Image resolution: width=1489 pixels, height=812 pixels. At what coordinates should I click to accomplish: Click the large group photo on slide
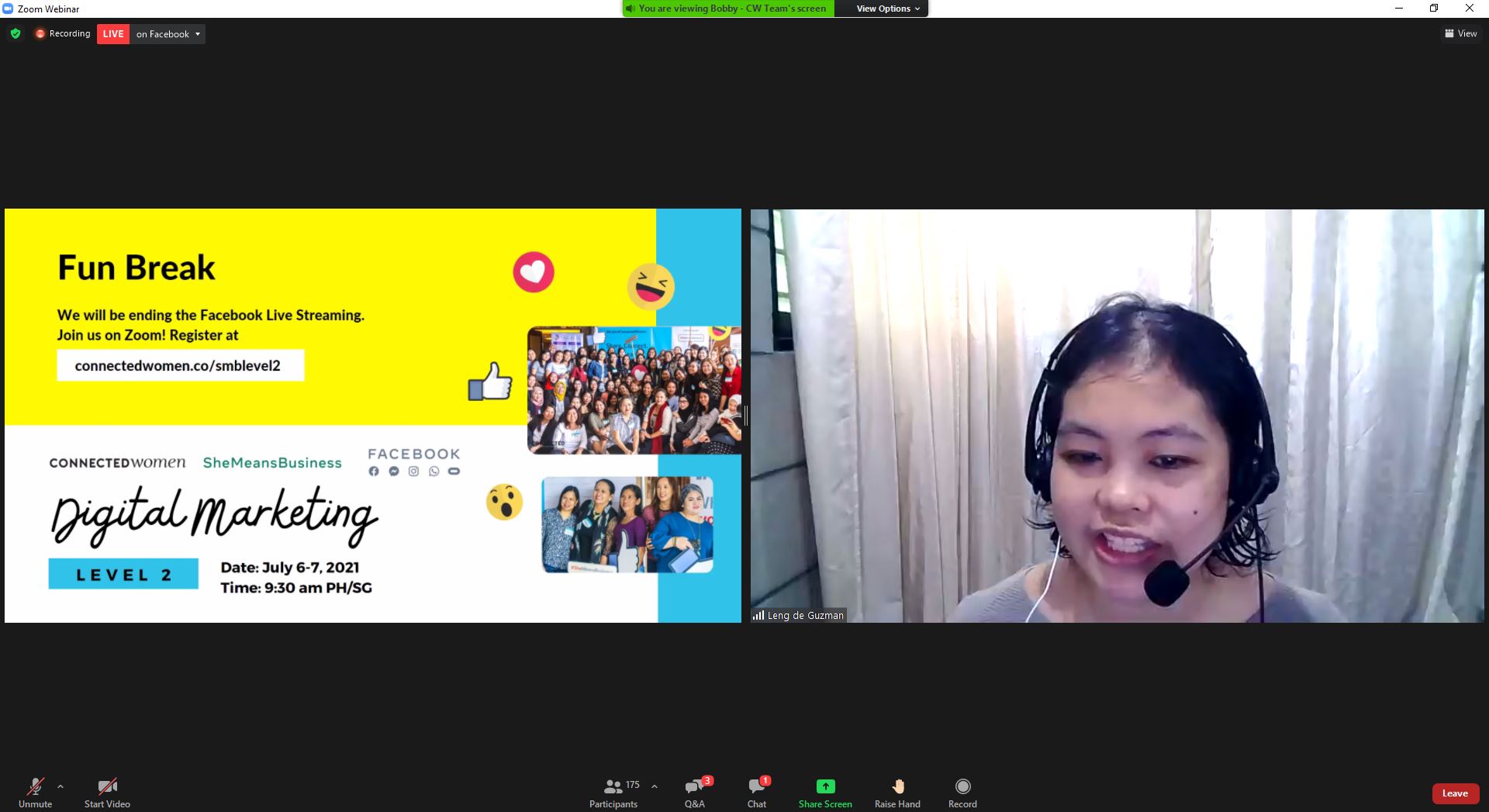pyautogui.click(x=634, y=390)
